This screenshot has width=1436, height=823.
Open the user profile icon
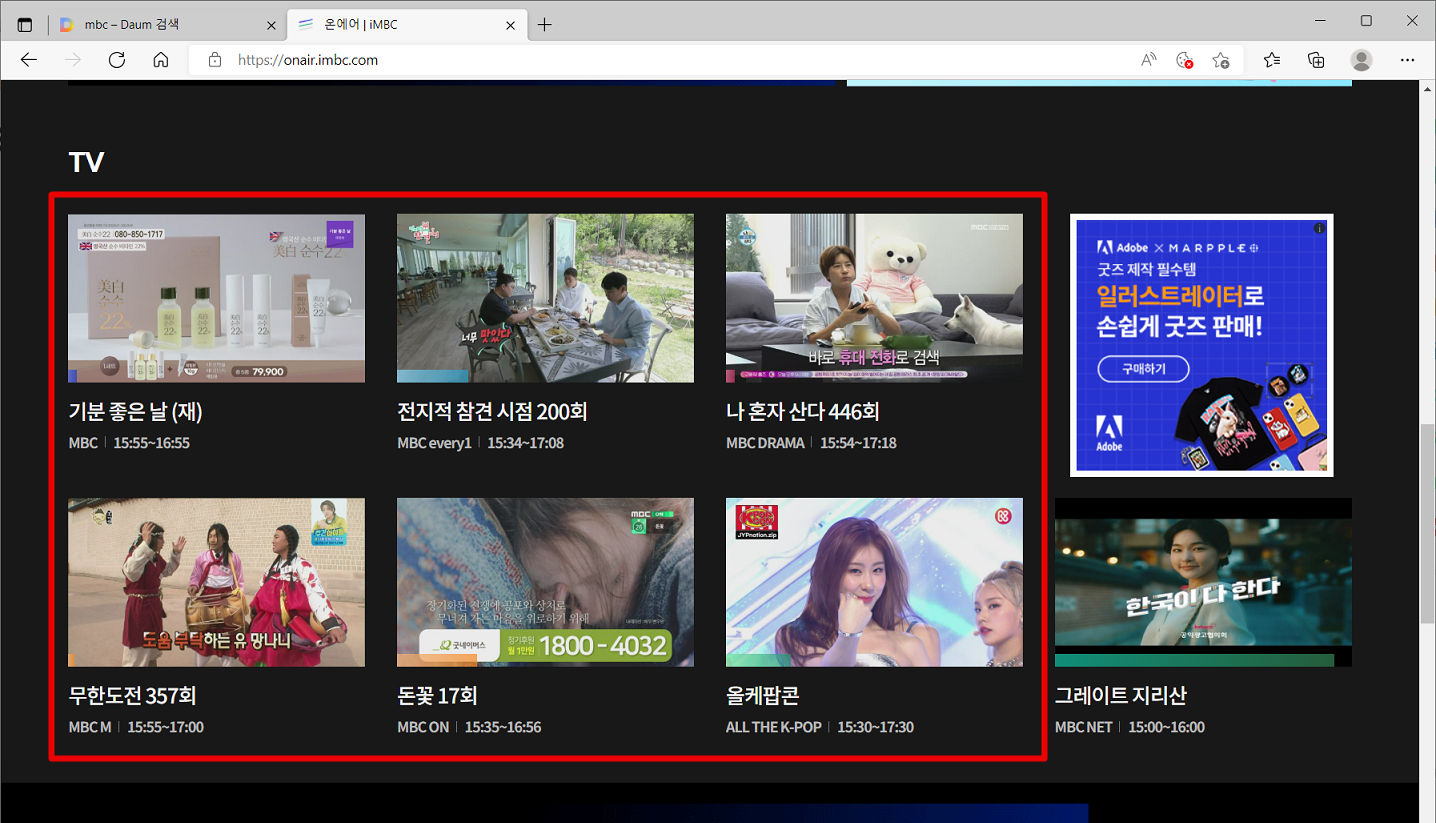point(1361,60)
